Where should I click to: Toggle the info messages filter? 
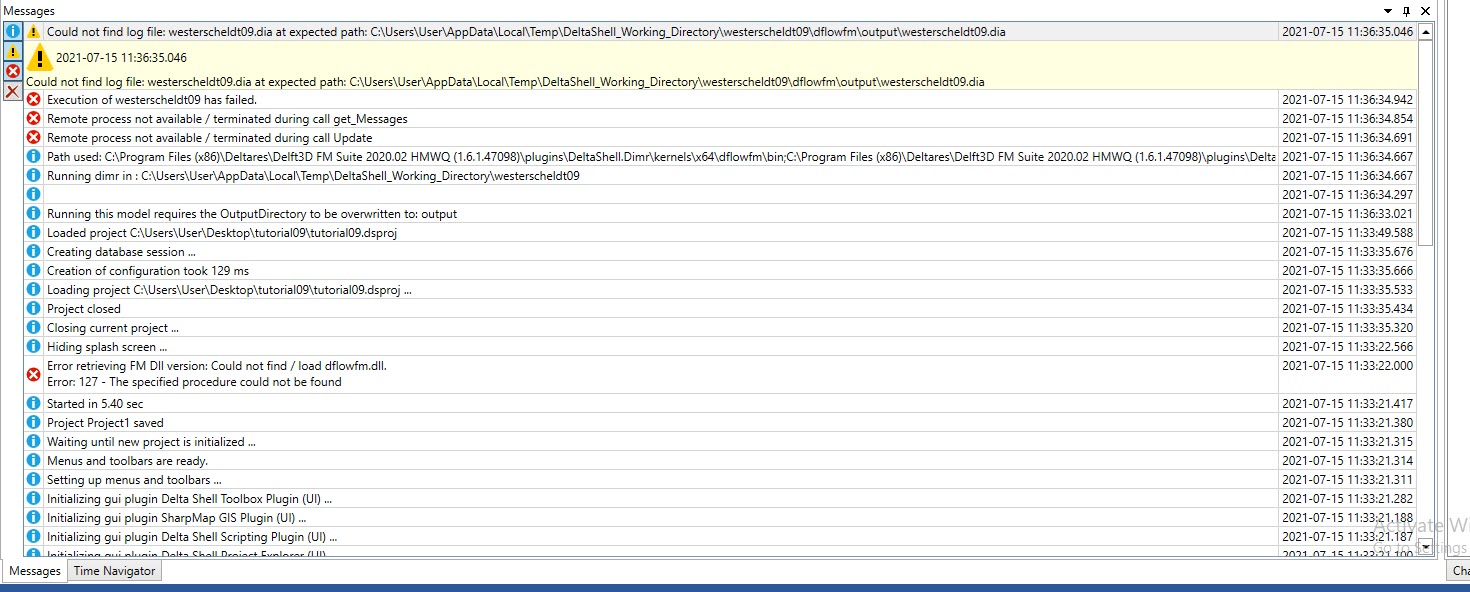[13, 31]
